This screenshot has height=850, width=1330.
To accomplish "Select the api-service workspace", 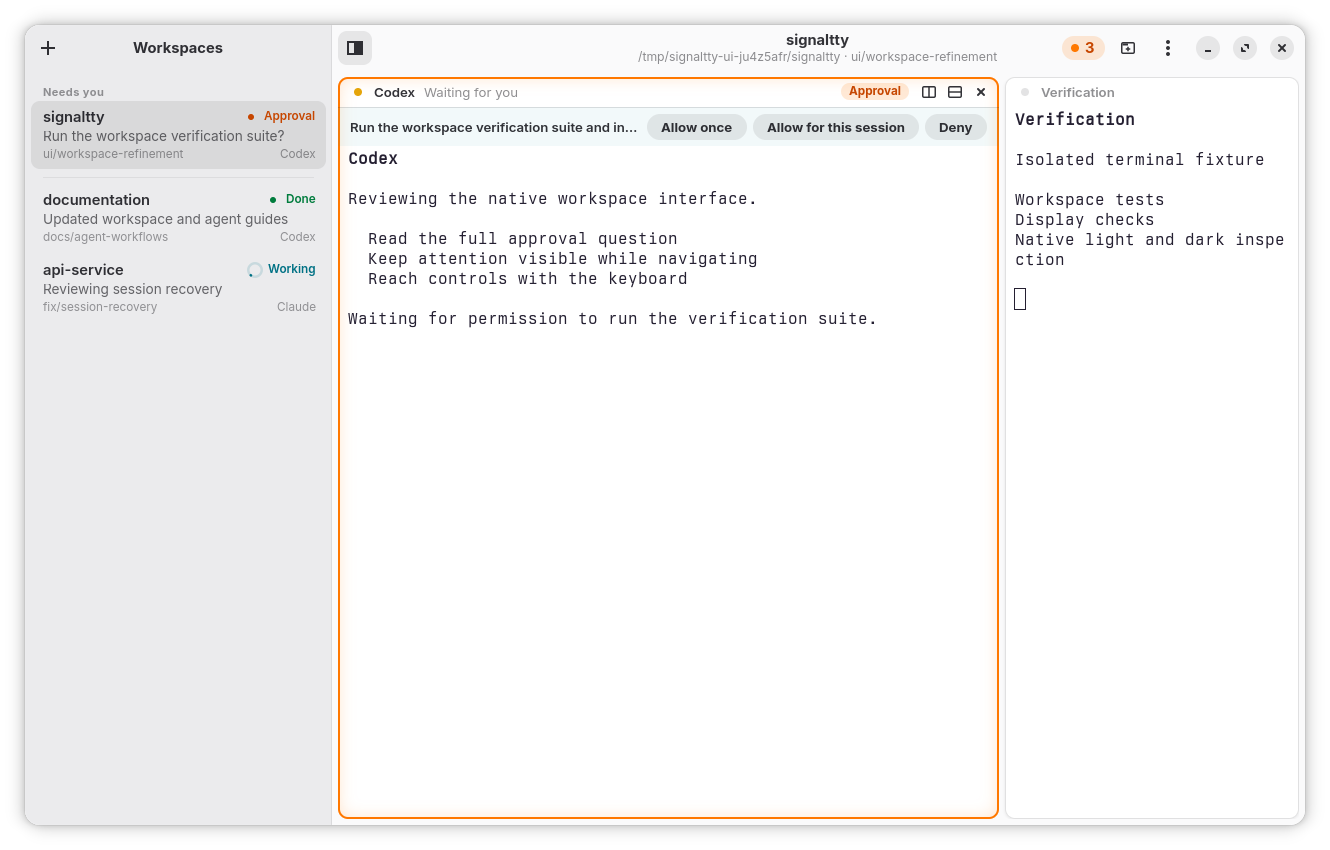I will (x=179, y=288).
